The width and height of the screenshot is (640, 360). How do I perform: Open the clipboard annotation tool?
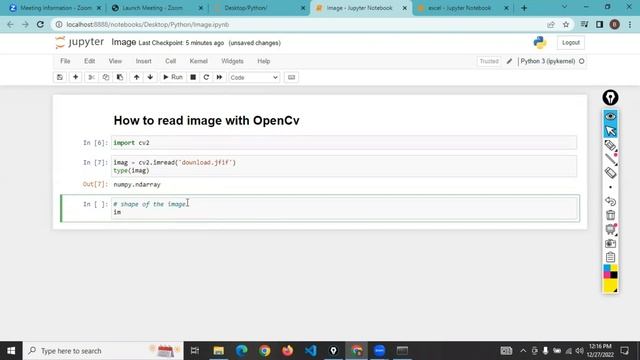point(610,257)
